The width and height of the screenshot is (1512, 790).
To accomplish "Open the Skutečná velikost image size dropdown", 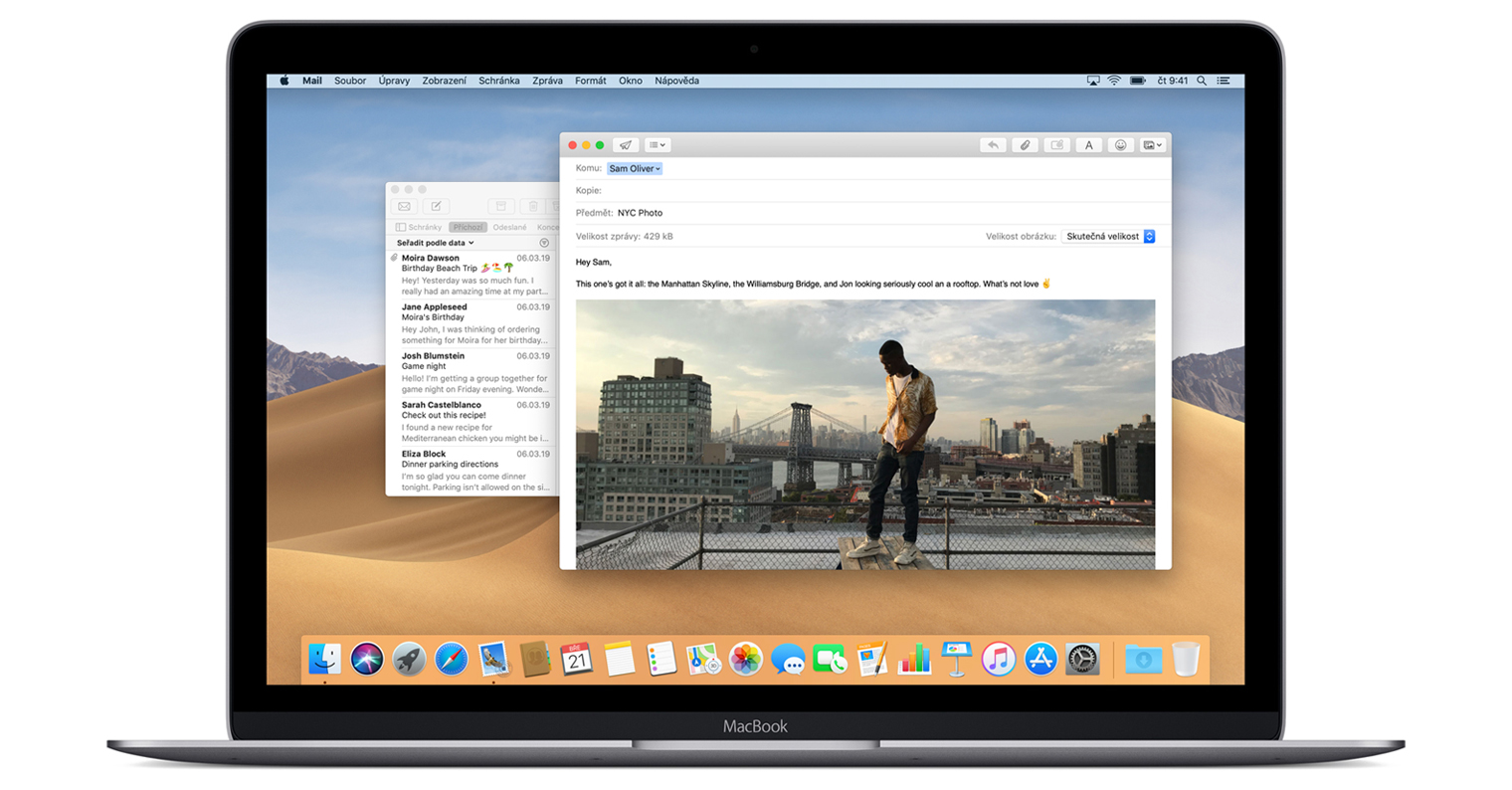I will 1108,237.
